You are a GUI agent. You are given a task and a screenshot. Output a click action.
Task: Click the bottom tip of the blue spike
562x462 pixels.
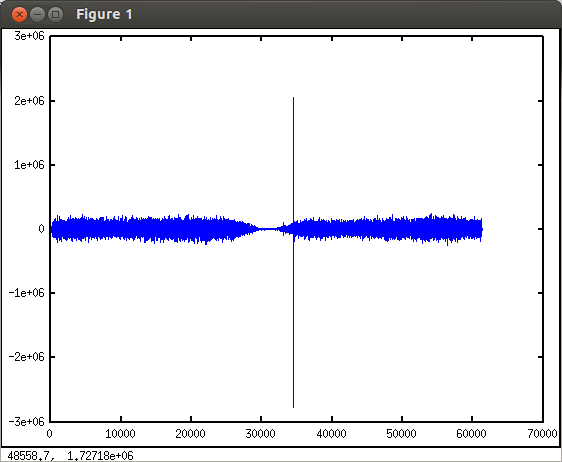coord(294,407)
